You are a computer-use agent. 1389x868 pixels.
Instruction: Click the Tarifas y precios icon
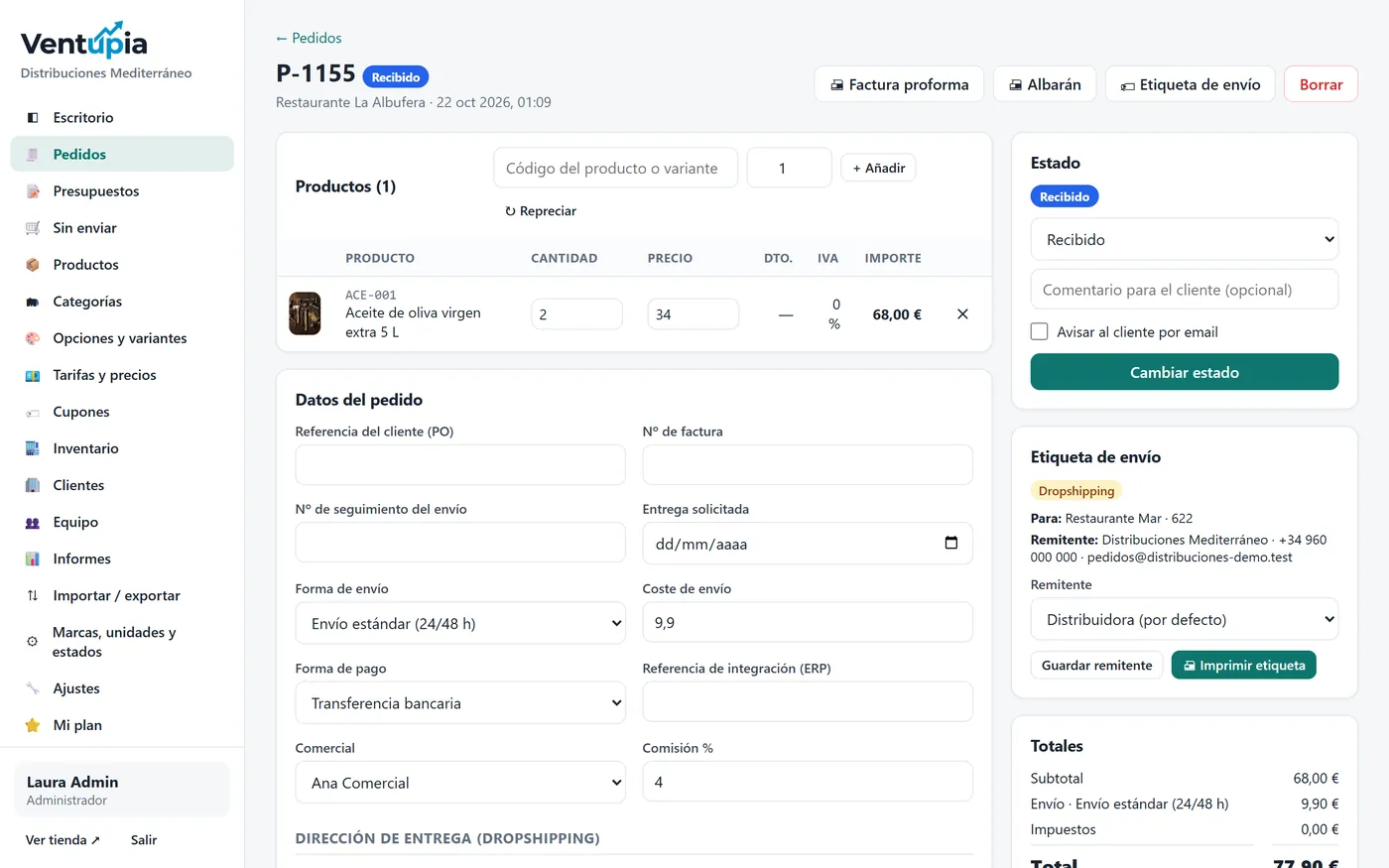tap(33, 375)
